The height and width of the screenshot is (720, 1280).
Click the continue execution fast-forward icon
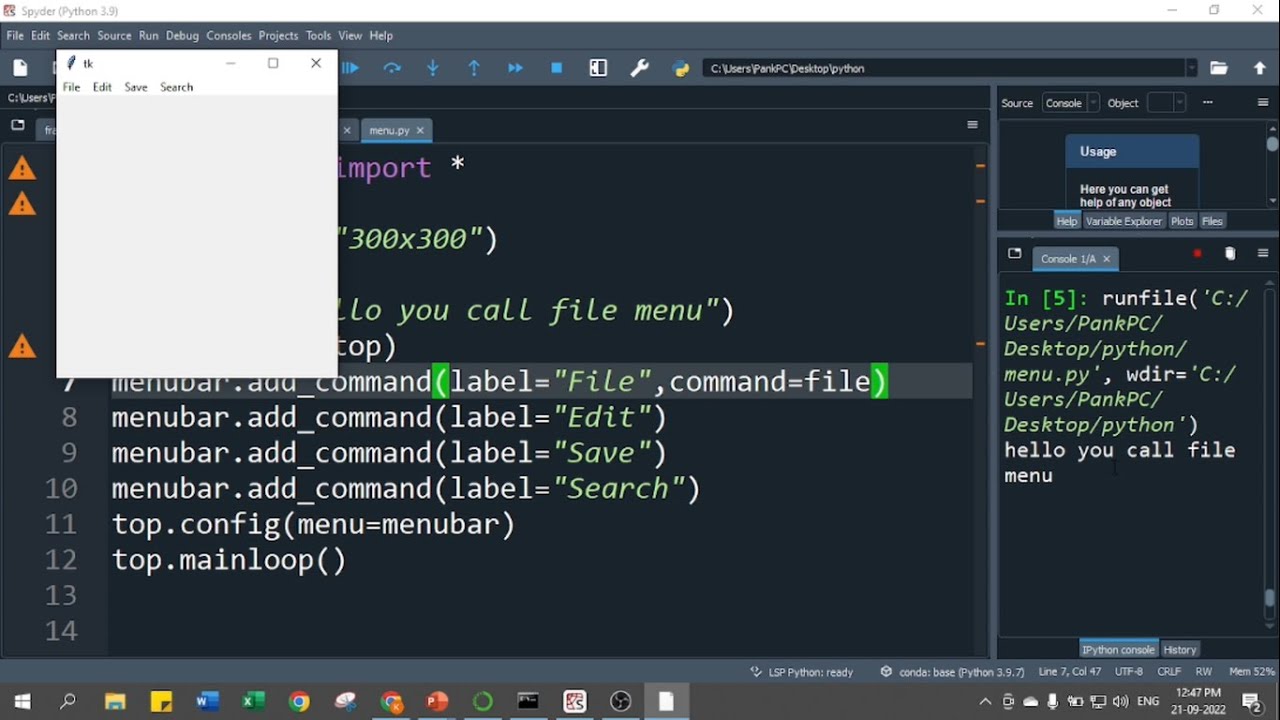tap(515, 68)
